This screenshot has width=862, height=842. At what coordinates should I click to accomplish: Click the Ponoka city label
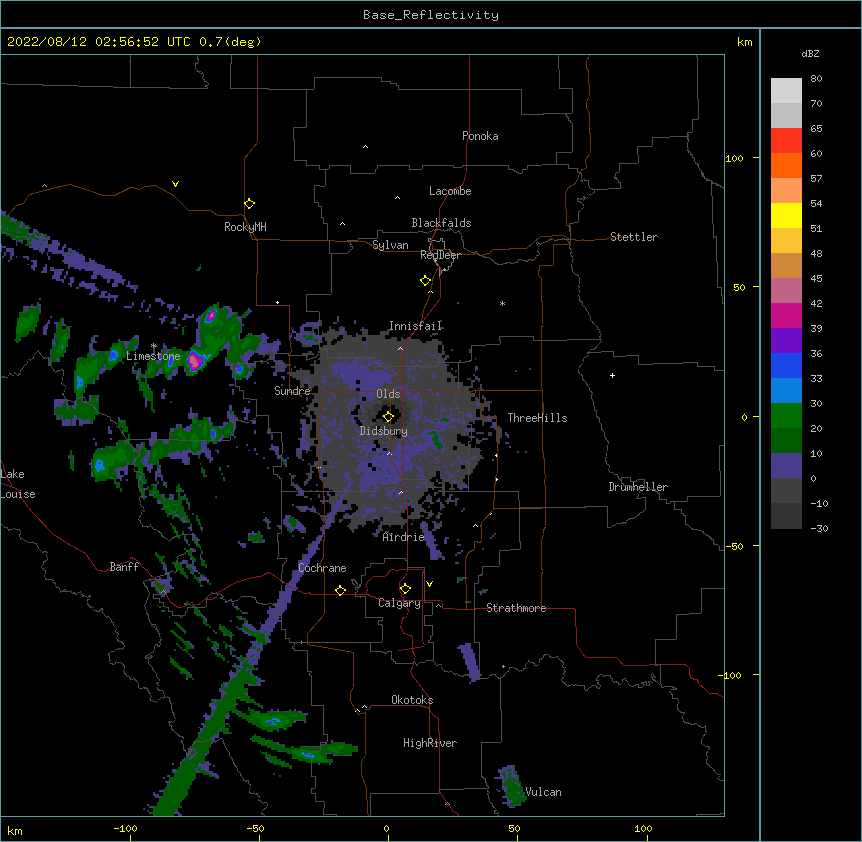coord(480,136)
